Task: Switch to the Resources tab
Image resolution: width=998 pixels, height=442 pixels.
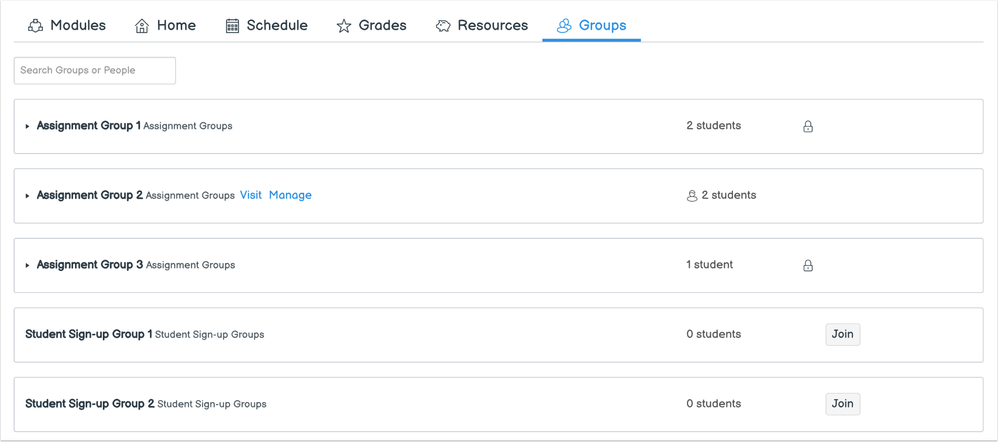Action: click(482, 26)
